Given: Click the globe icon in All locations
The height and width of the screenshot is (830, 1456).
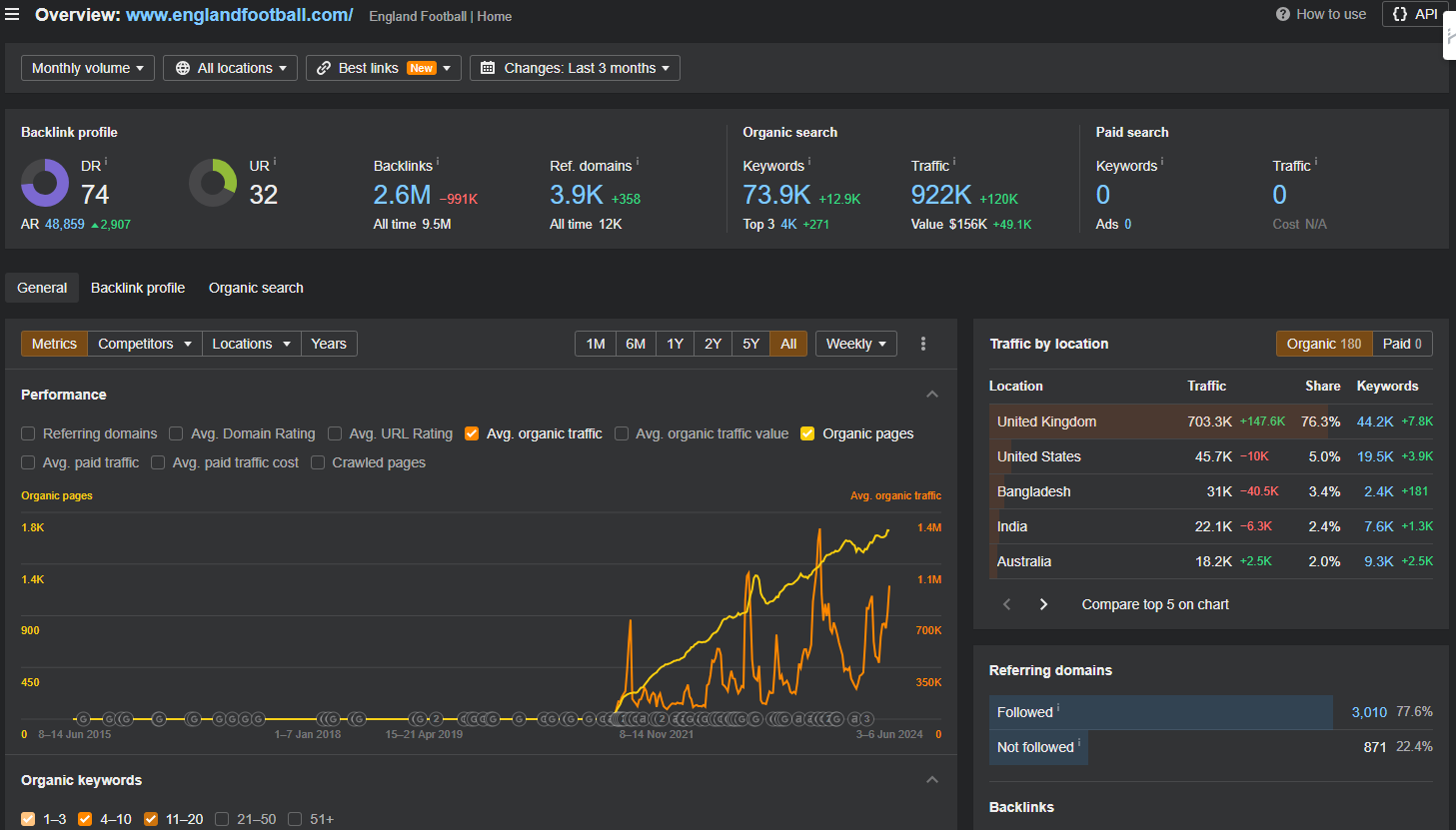Looking at the screenshot, I should tap(183, 68).
